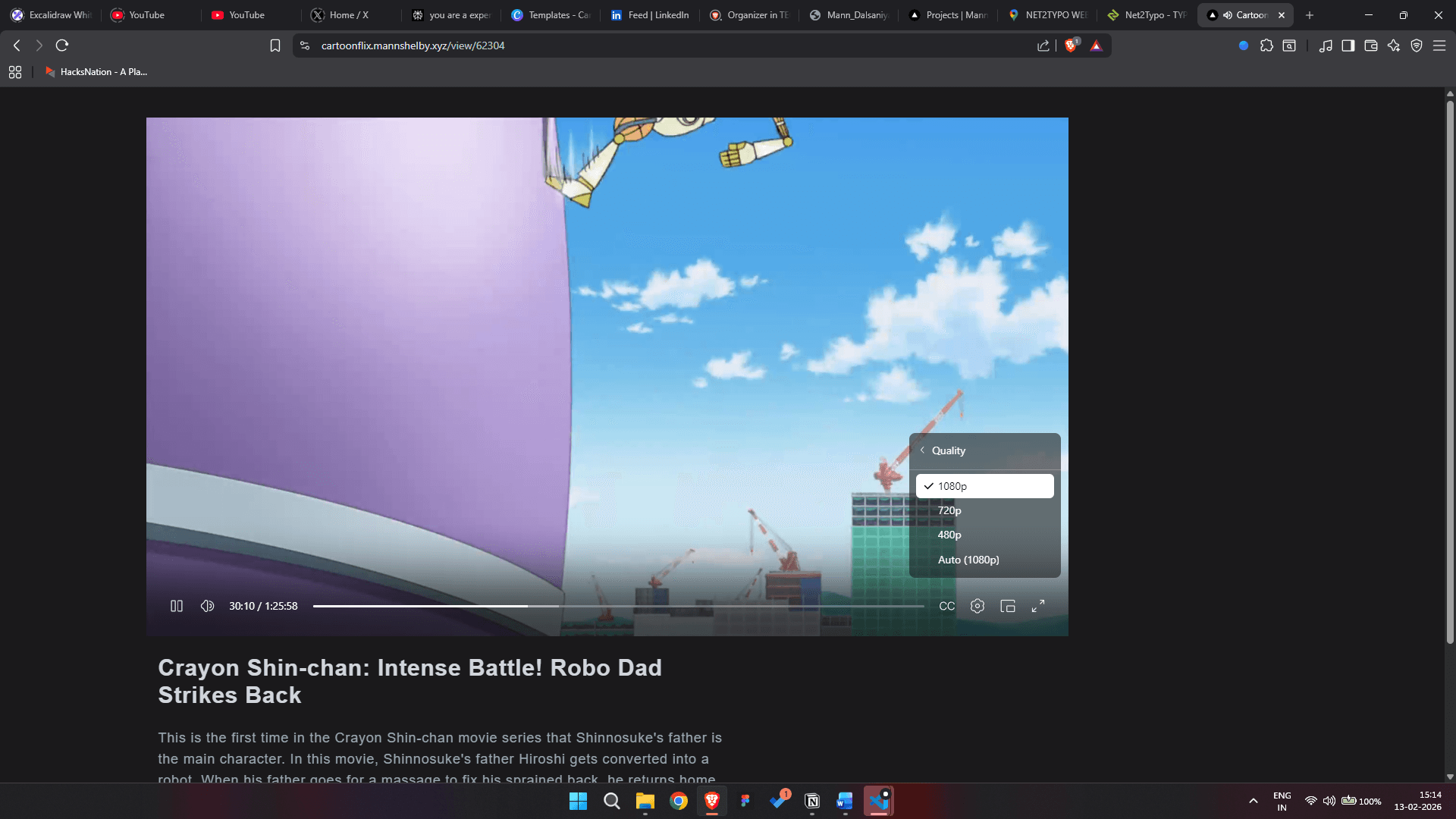Bookmark this page icon
This screenshot has height=819, width=1456.
click(275, 45)
